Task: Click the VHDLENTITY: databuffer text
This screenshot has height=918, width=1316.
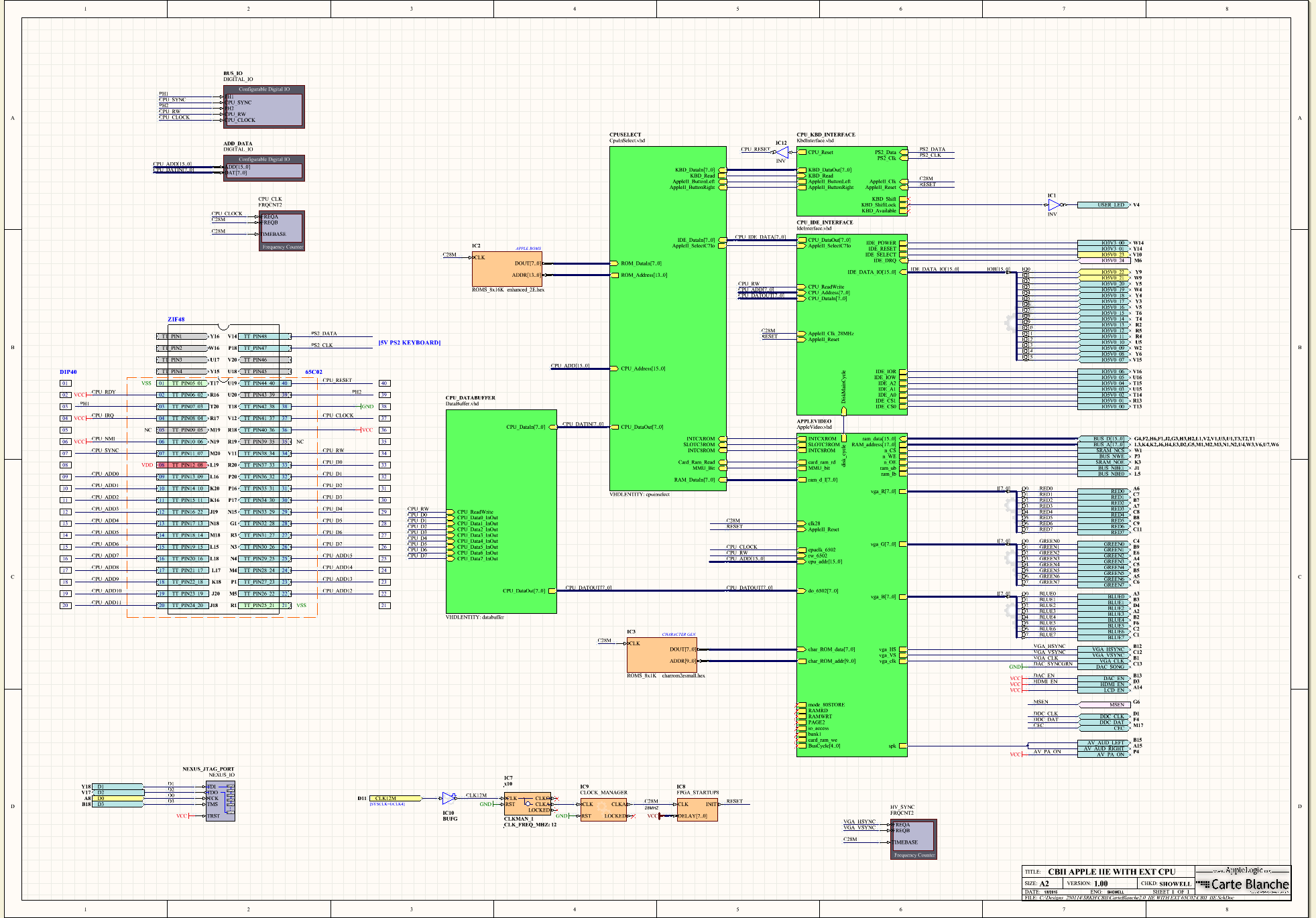Action: click(475, 617)
